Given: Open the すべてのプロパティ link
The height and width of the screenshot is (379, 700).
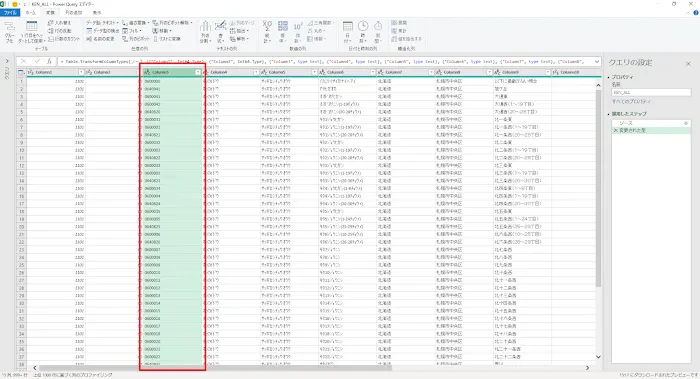Looking at the screenshot, I should [631, 101].
